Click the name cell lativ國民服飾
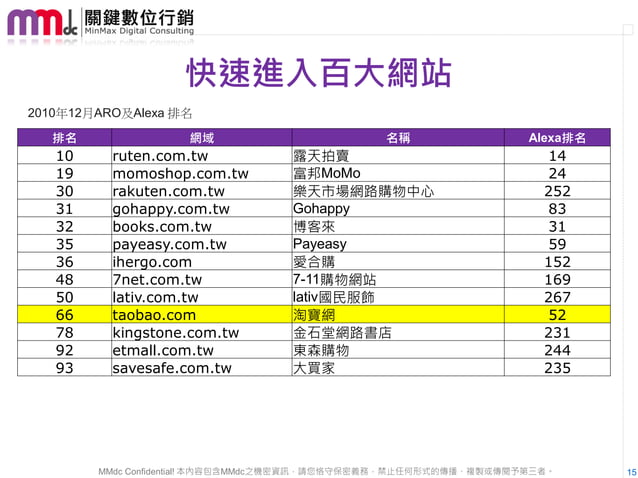The width and height of the screenshot is (638, 478). 398,297
